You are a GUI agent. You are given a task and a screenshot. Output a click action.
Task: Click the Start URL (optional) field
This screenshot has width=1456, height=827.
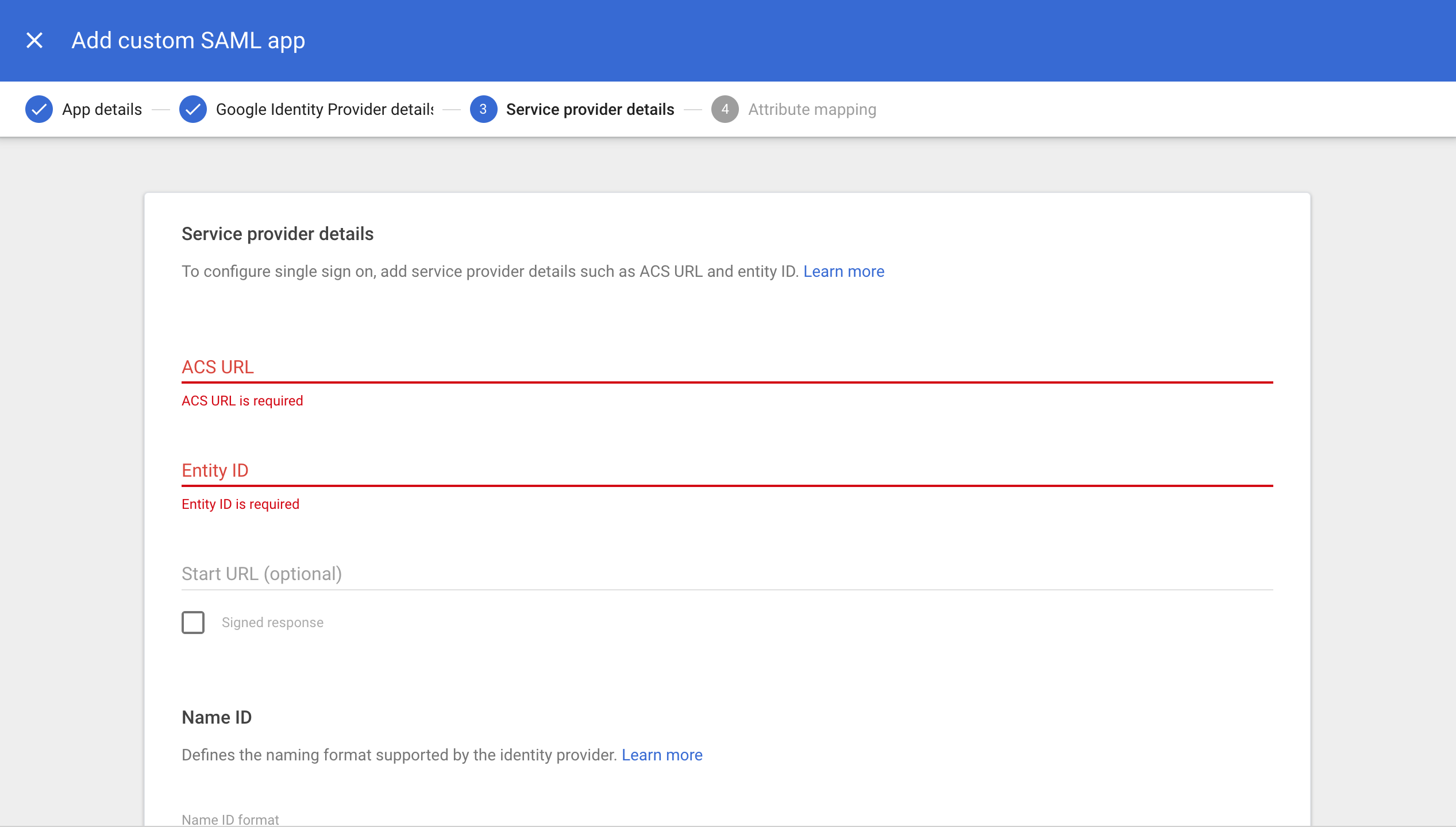(727, 574)
